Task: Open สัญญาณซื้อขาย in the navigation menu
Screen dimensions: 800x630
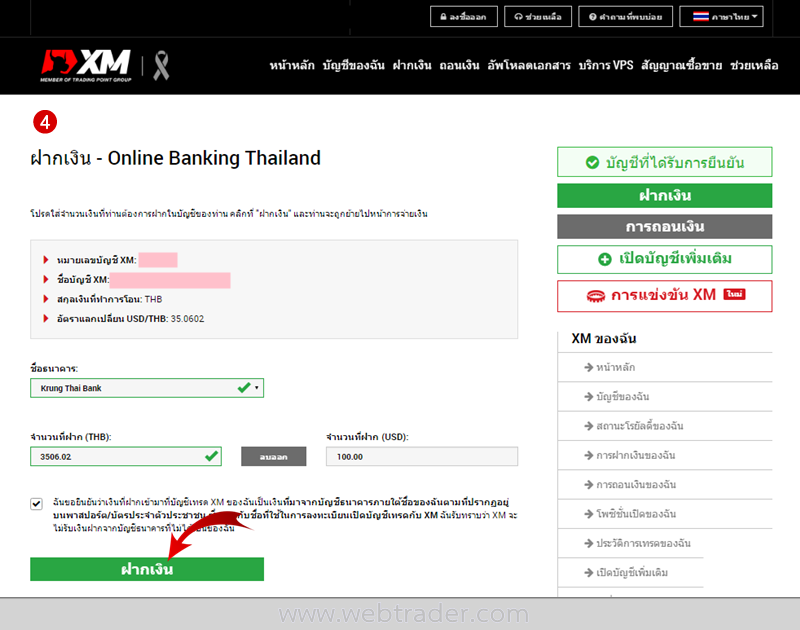Action: point(682,66)
